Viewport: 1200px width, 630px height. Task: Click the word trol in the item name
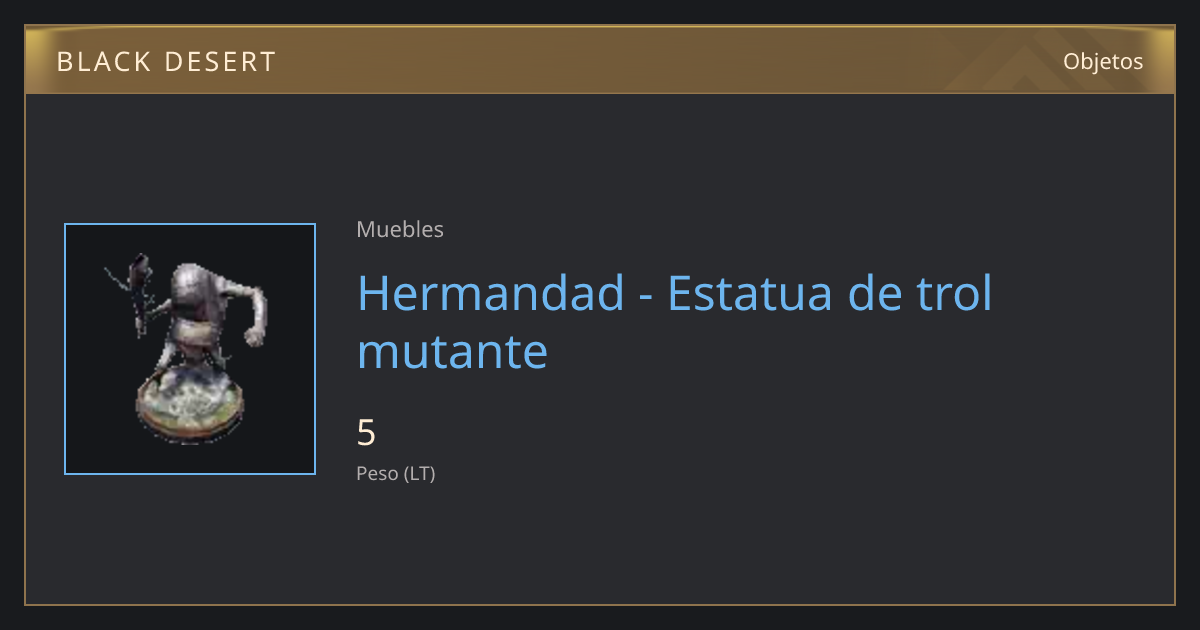[x=954, y=293]
